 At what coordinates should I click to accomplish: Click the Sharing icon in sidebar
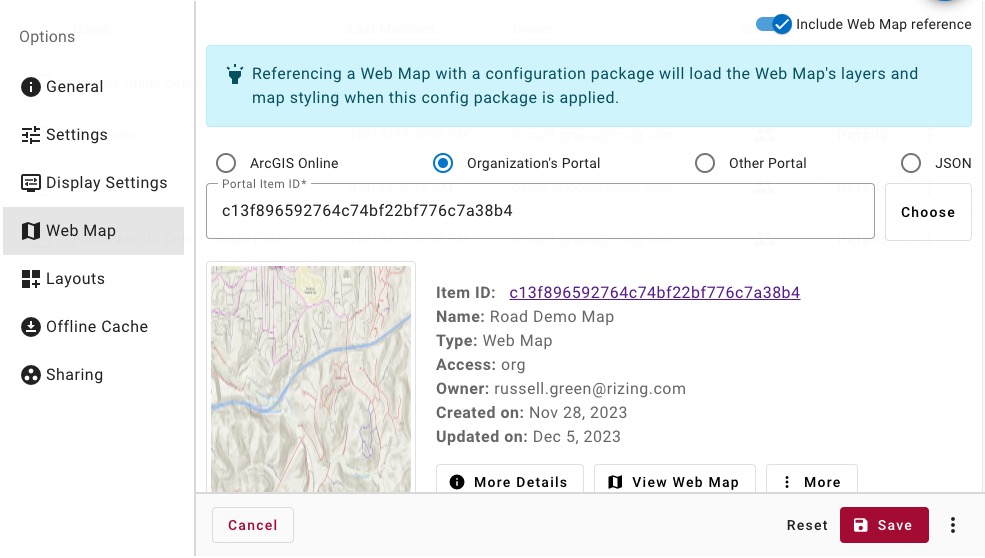coord(31,375)
